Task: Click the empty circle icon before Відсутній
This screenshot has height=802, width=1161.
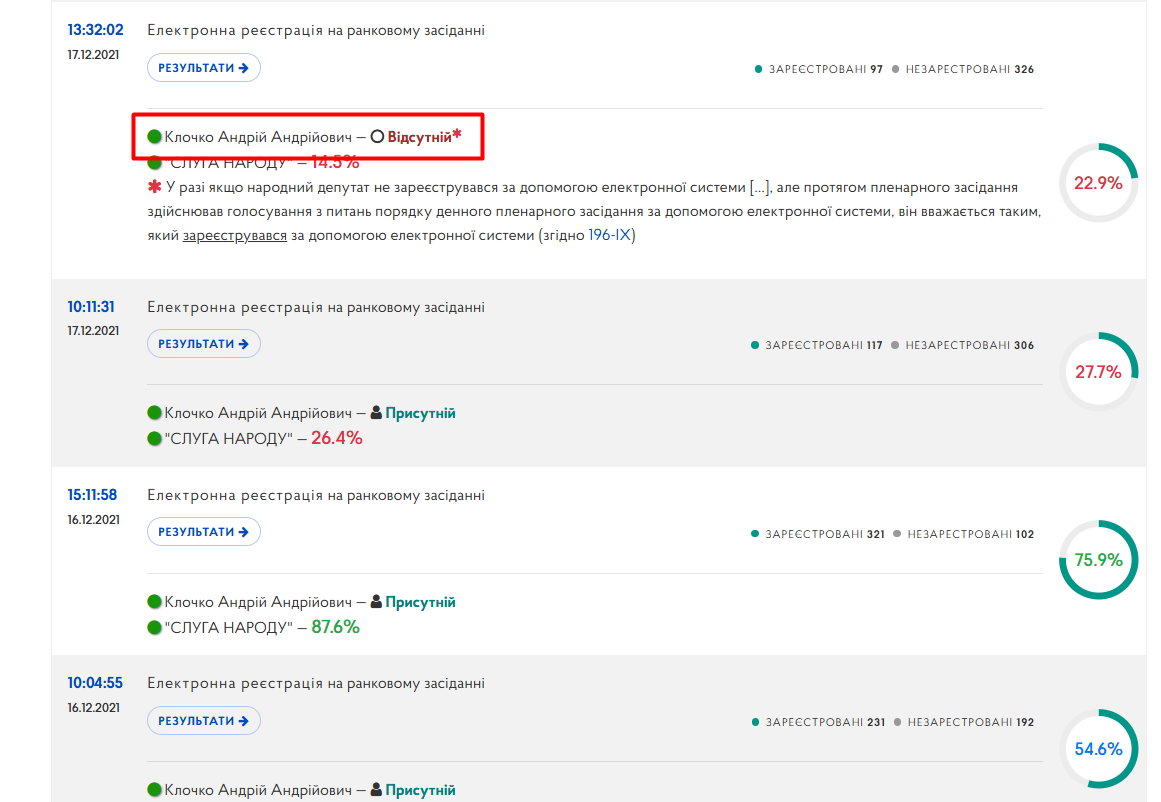Action: click(x=377, y=136)
